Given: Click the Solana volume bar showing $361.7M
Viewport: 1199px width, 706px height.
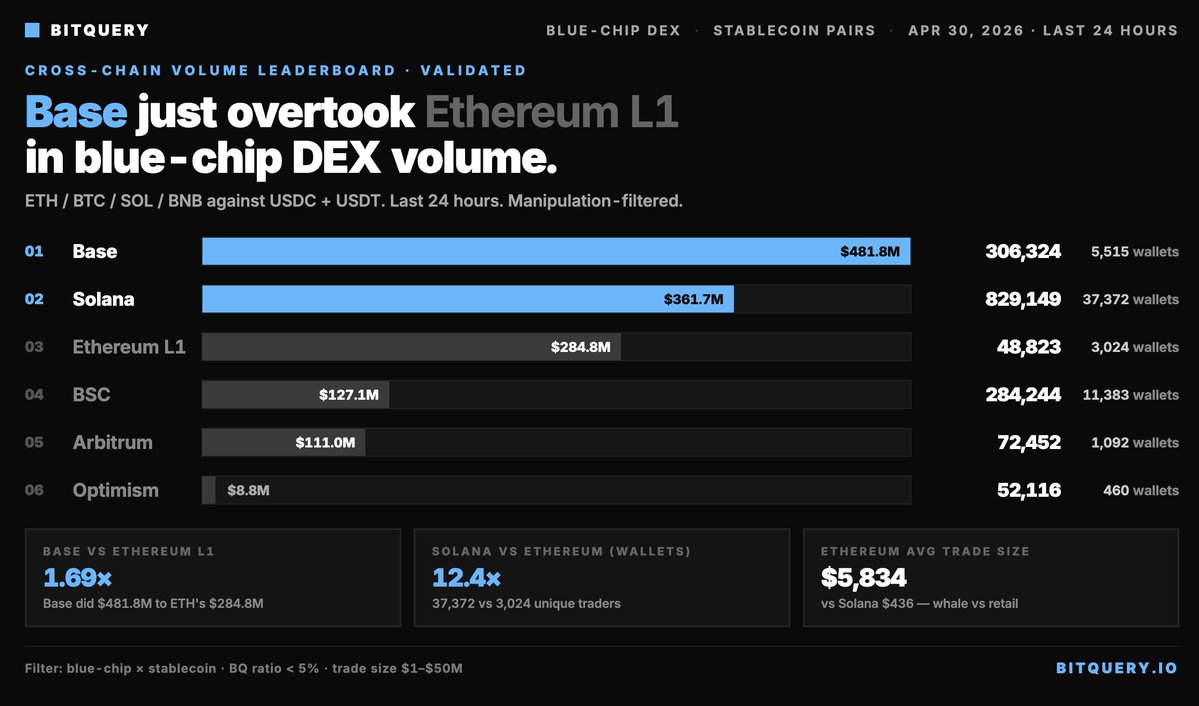Looking at the screenshot, I should click(467, 299).
